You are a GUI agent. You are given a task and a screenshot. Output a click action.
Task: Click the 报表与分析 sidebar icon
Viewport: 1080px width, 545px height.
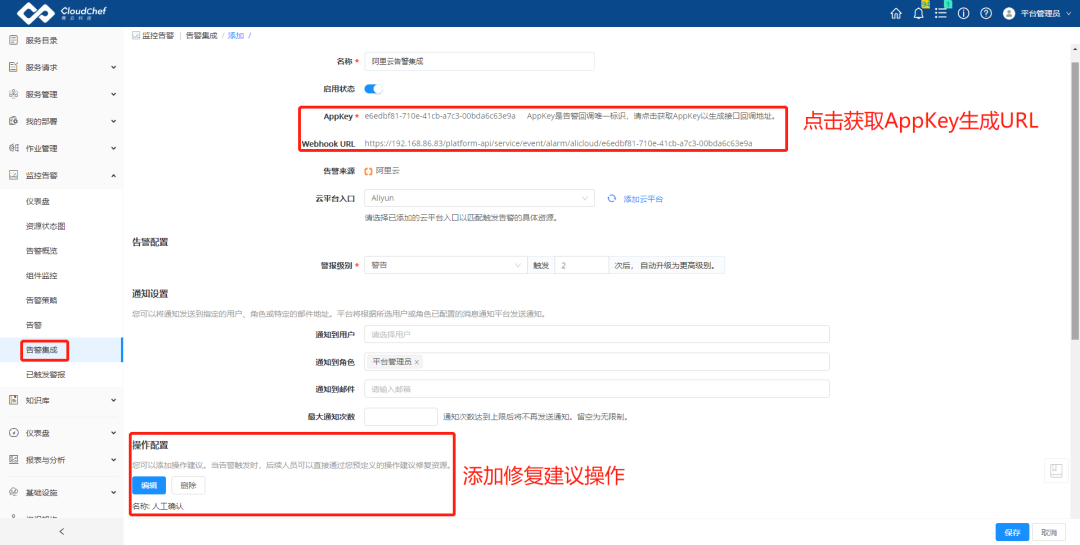tap(12, 460)
